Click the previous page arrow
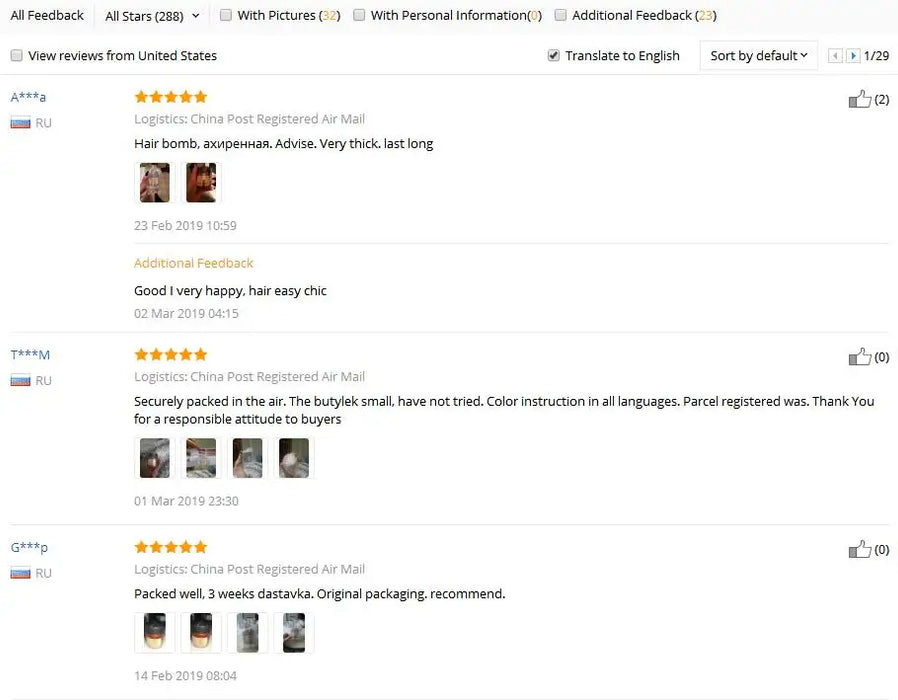898x700 pixels. [x=836, y=56]
